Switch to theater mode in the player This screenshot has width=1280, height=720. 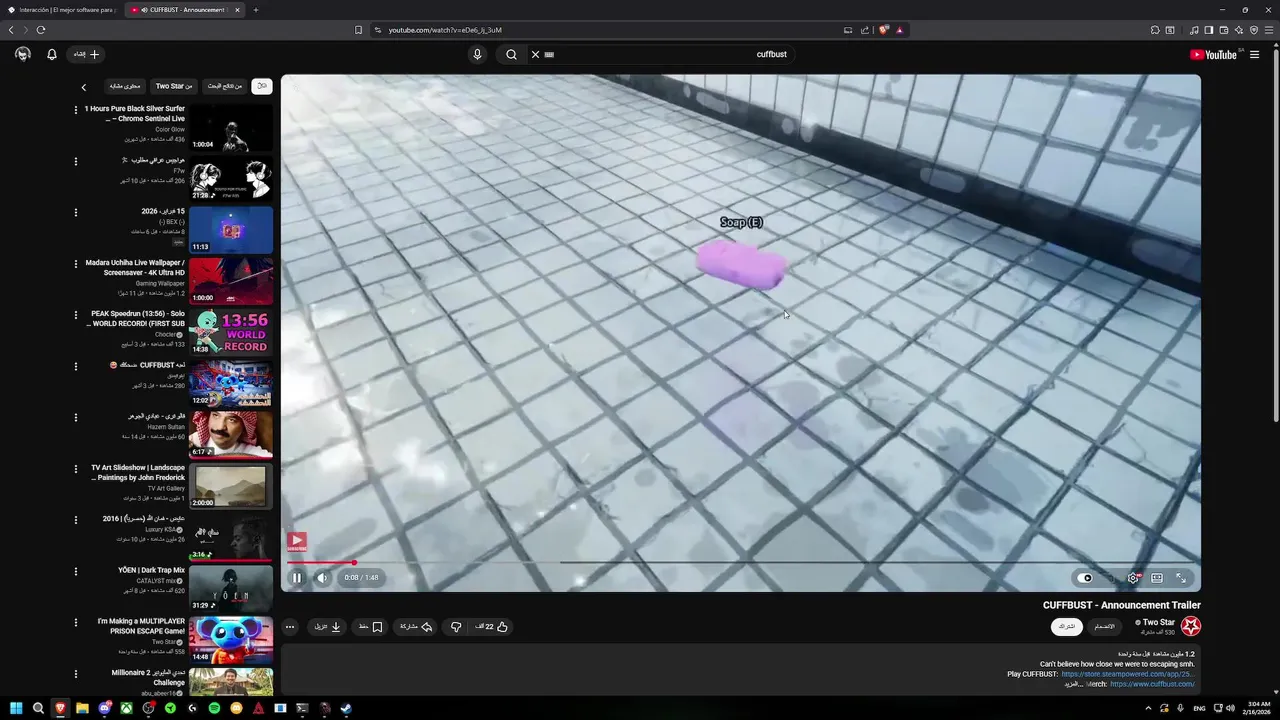point(1157,578)
